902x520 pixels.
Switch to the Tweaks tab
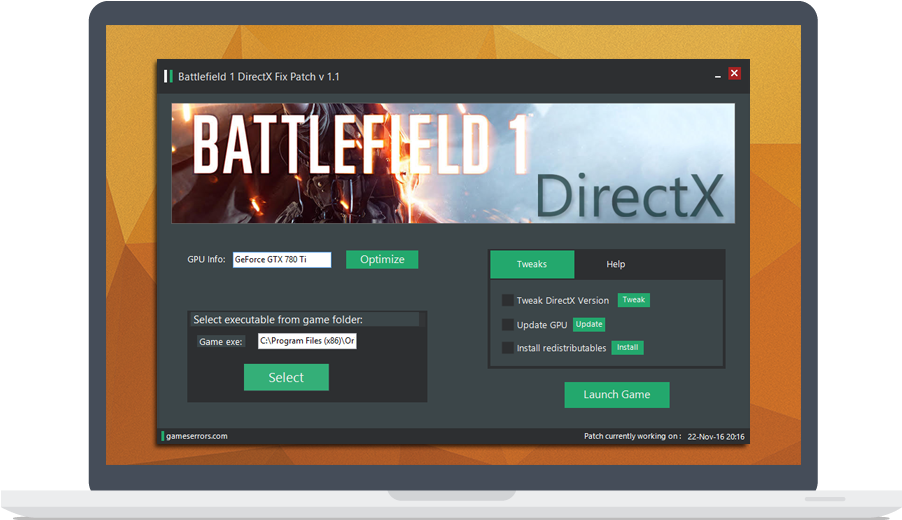tap(532, 264)
